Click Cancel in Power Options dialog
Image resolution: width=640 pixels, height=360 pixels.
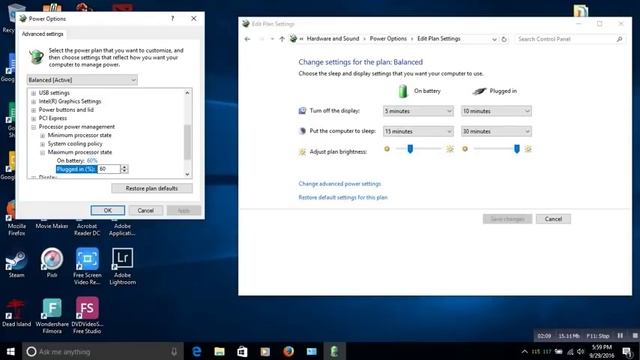click(x=146, y=210)
